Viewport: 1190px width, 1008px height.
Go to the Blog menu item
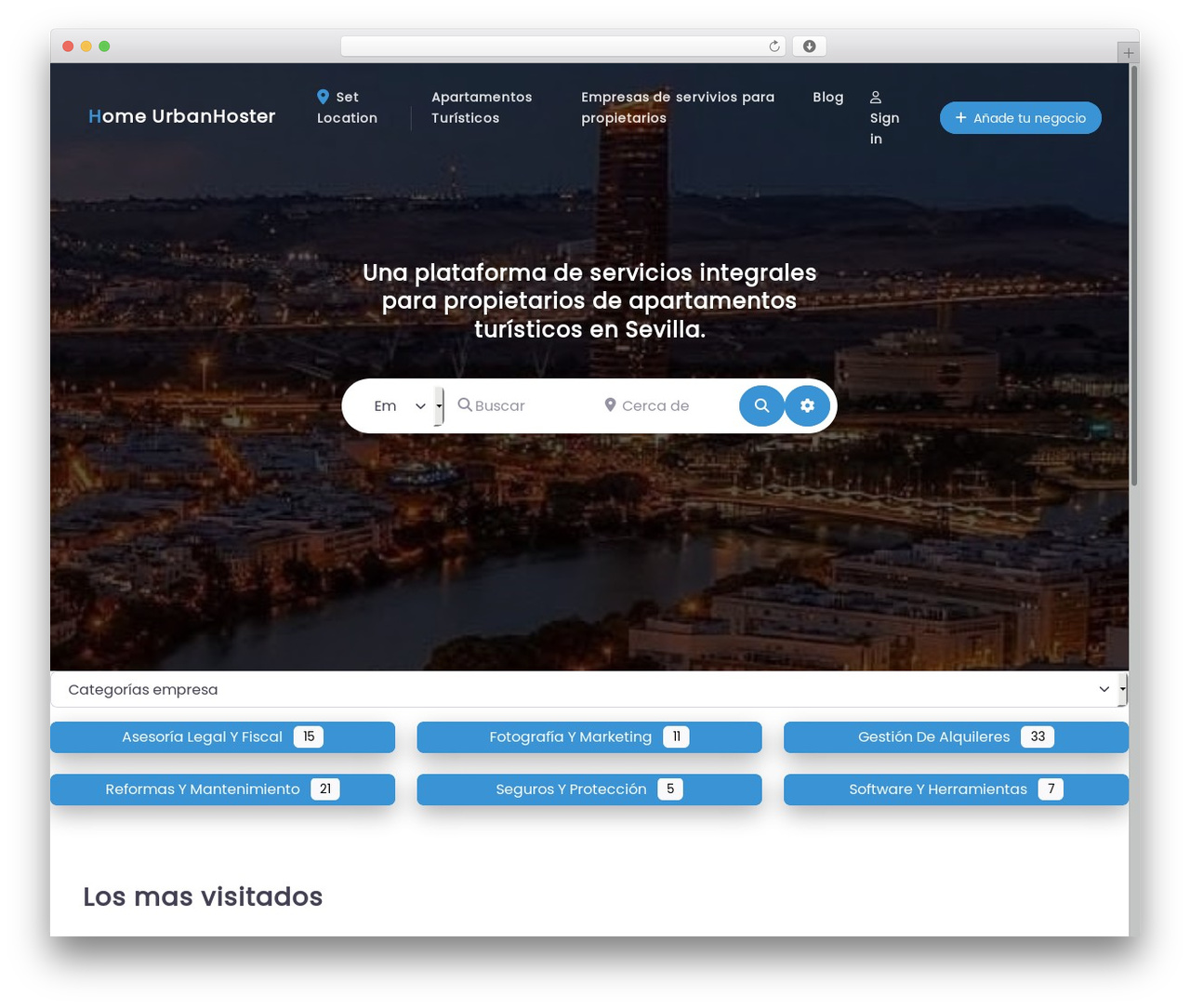coord(828,97)
